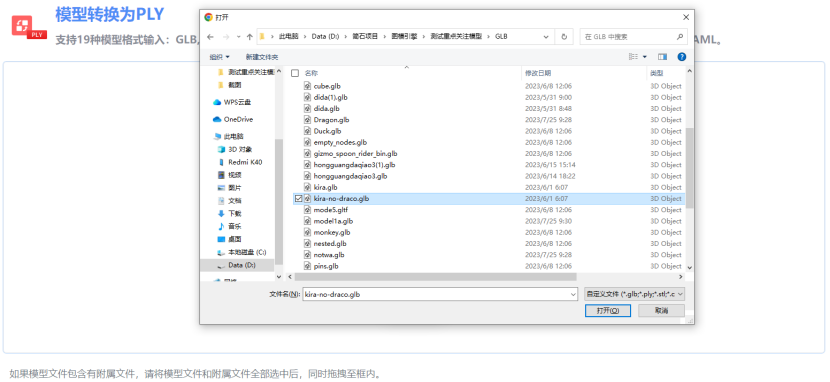Click the PLY converter logo icon
The image size is (830, 382).
(29, 28)
